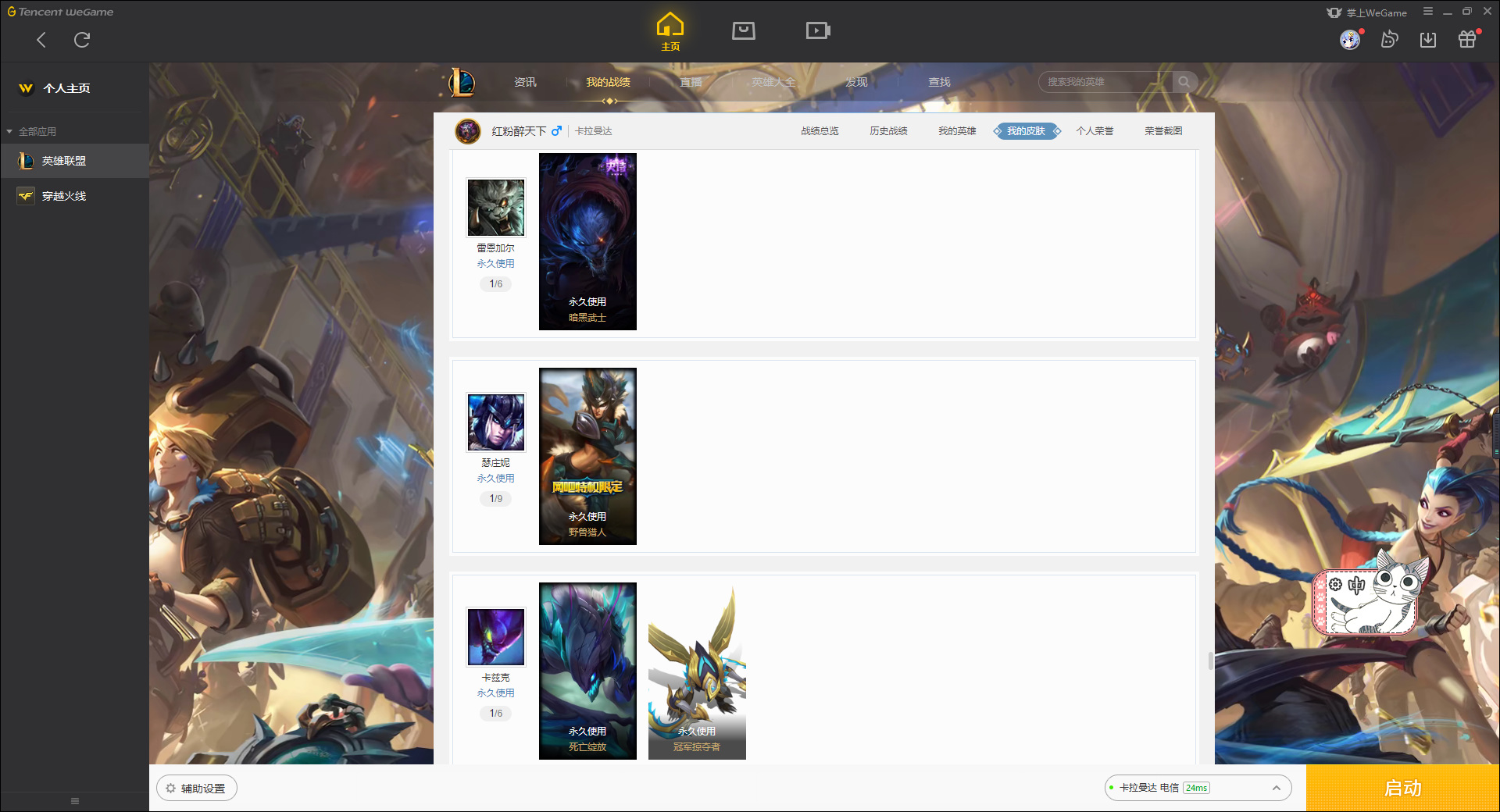Click the 雷恩加尔 champion portrait
Viewport: 1500px width, 812px height.
pos(496,208)
